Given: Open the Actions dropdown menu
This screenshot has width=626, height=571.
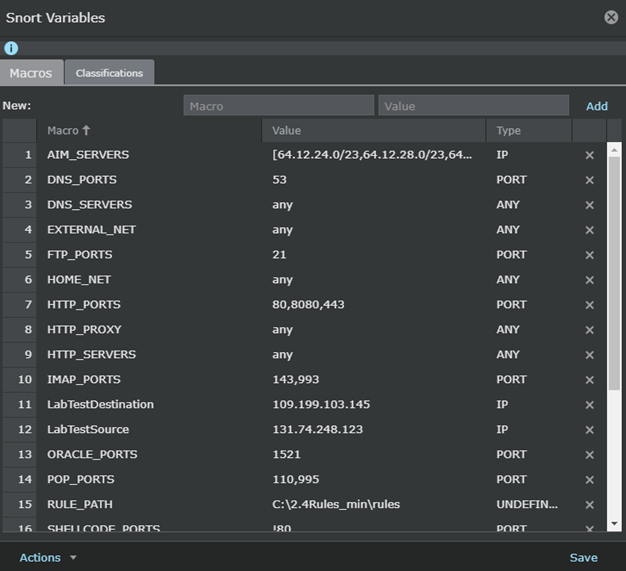Looking at the screenshot, I should coord(48,557).
